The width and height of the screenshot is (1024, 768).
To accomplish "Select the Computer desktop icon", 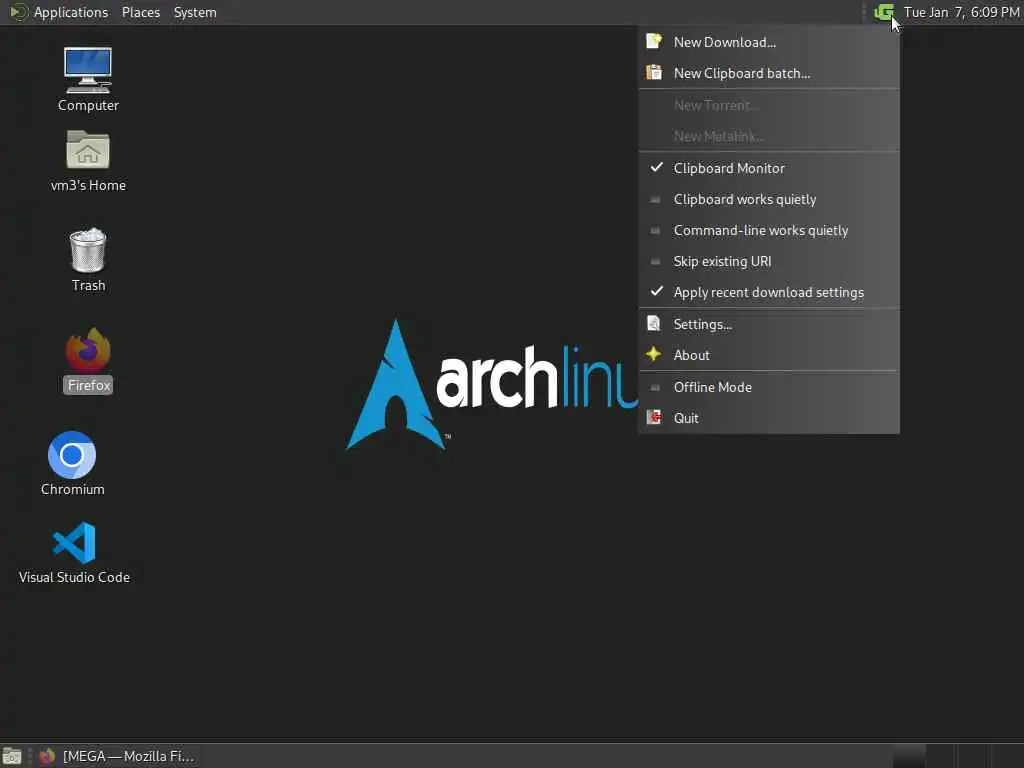I will [x=88, y=79].
